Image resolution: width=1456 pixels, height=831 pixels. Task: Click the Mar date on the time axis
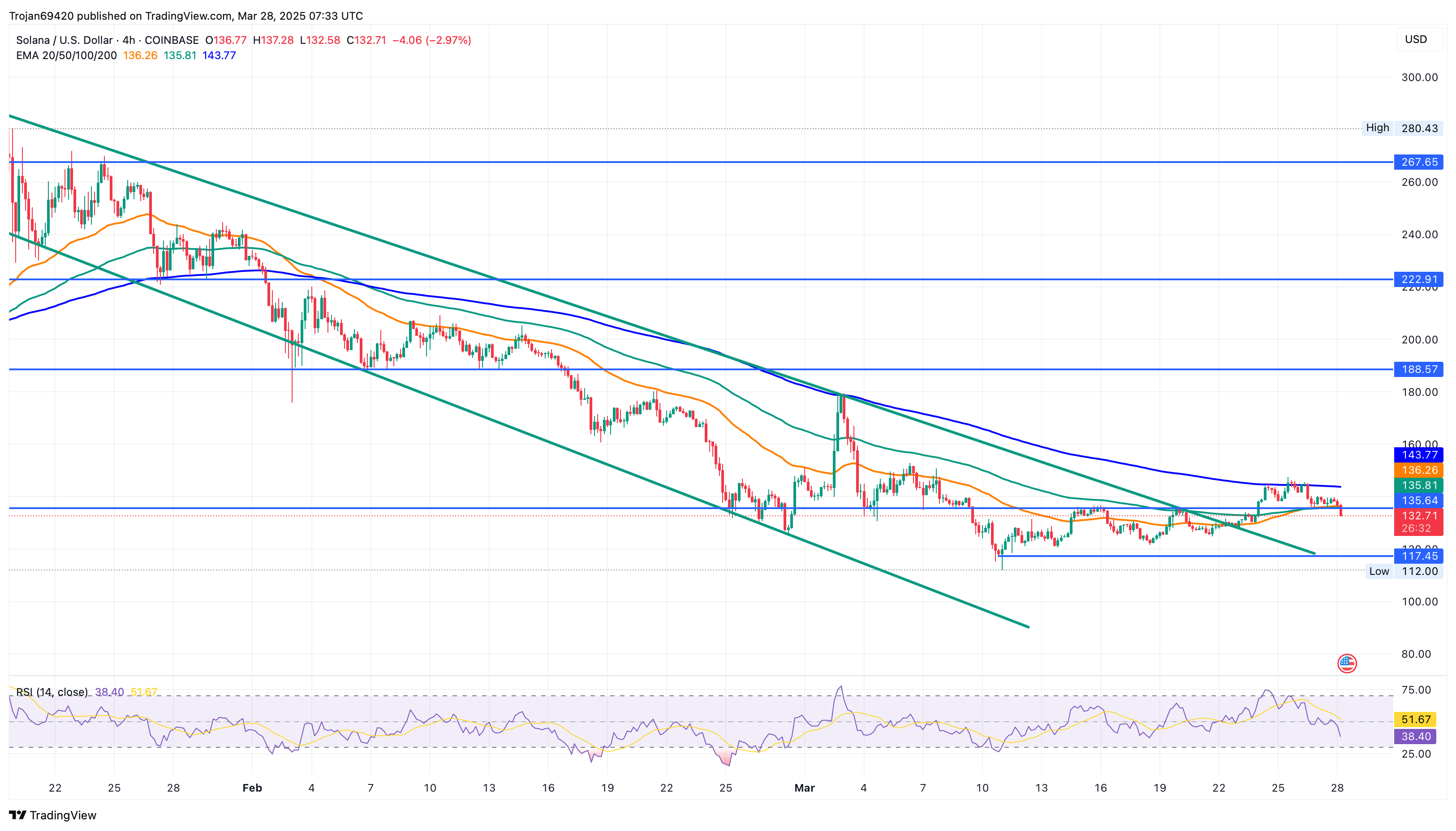coord(804,788)
